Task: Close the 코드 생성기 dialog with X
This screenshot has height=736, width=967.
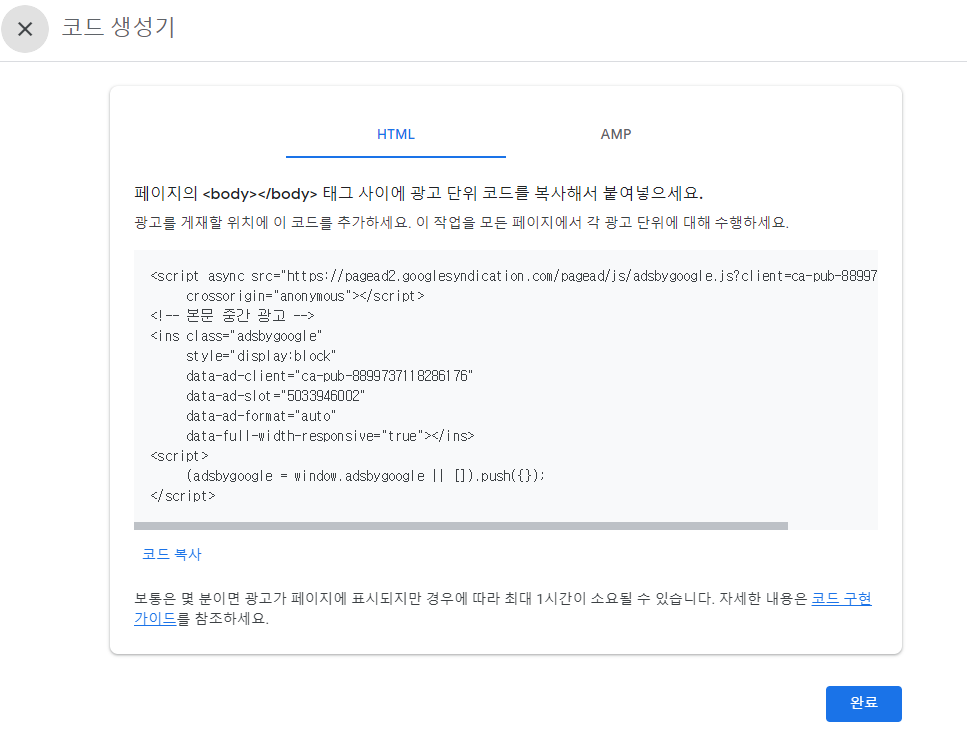Action: click(x=25, y=29)
